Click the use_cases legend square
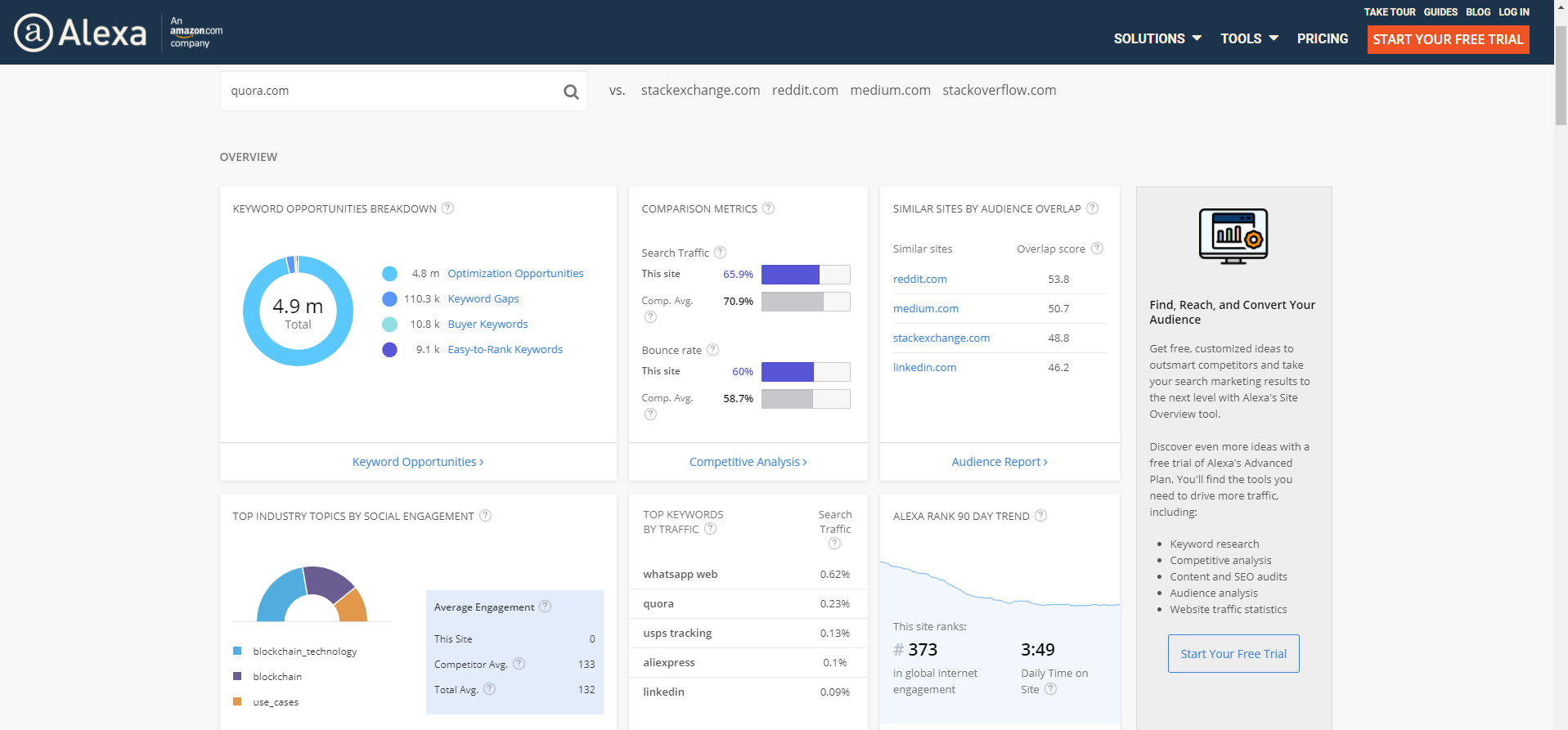This screenshot has height=730, width=1568. pos(237,702)
